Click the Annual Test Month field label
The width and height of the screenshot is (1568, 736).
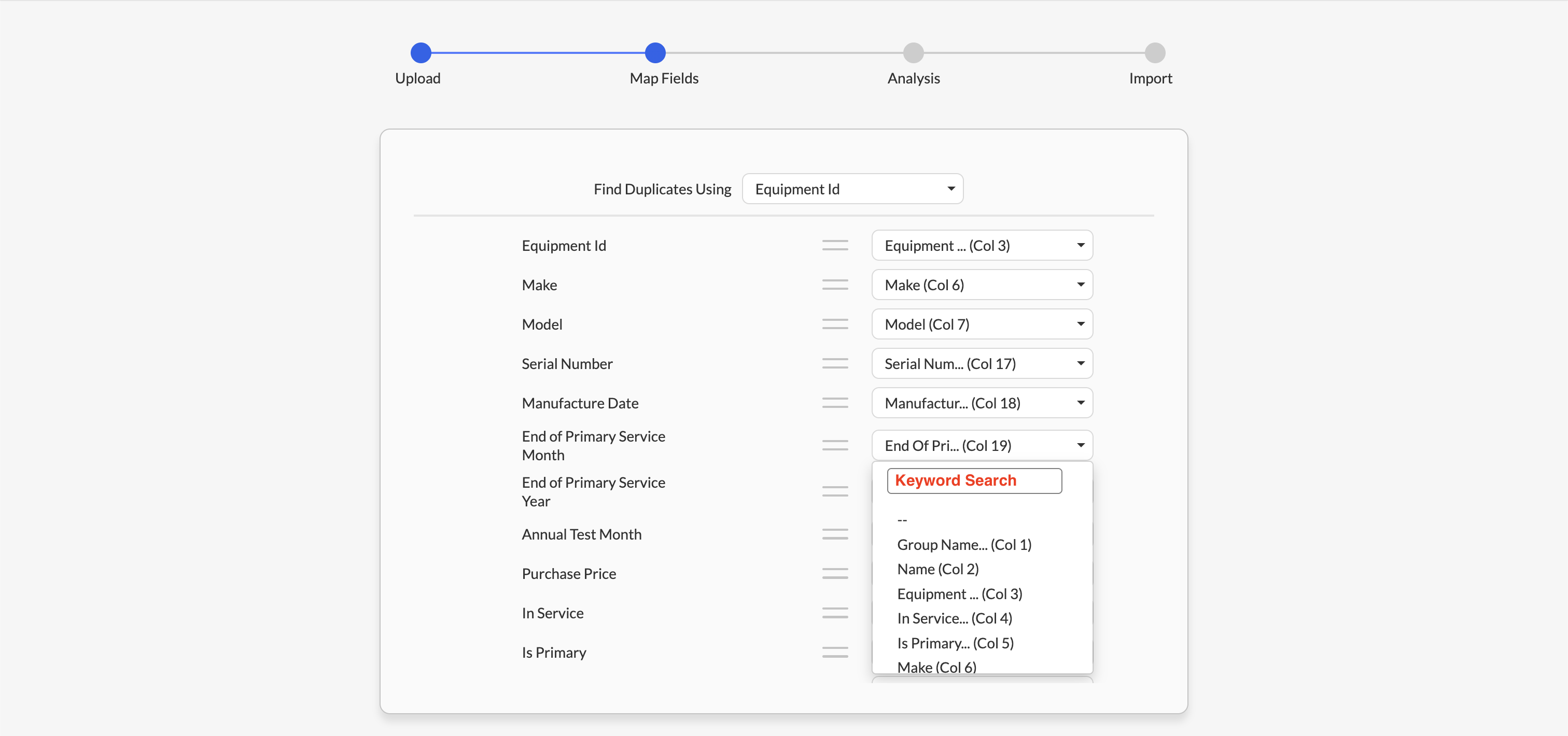click(581, 534)
